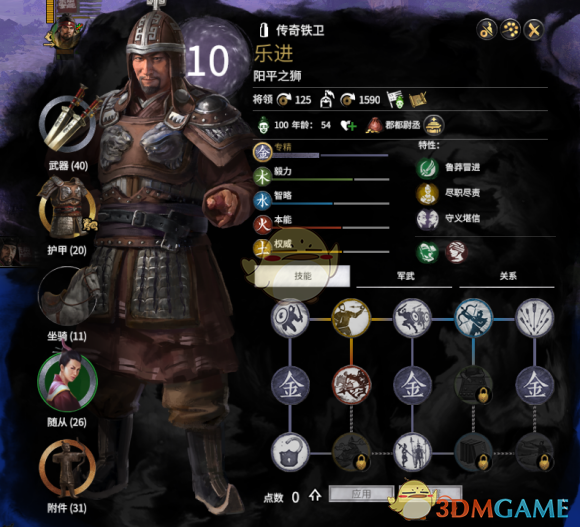Viewport: 580px width, 527px height.
Task: Click the weapon slot with twin swords
Action: click(x=68, y=124)
